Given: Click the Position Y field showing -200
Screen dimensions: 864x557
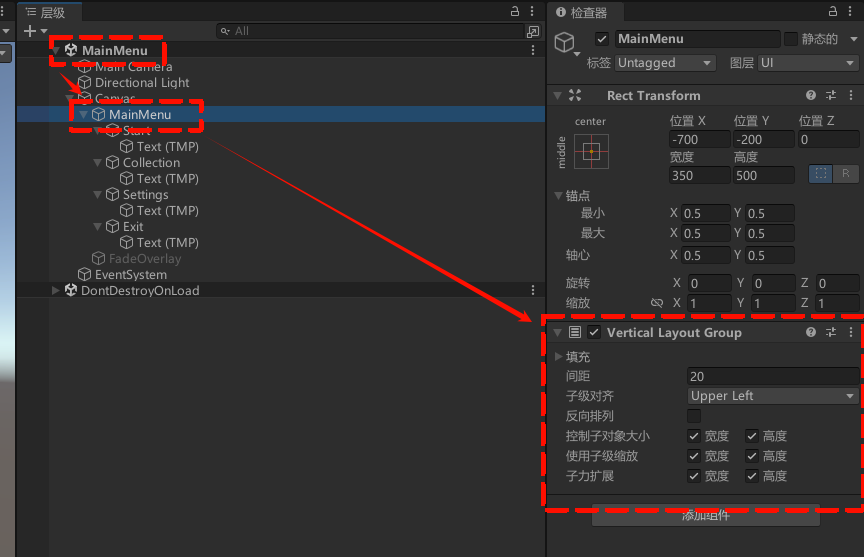Looking at the screenshot, I should pos(763,139).
